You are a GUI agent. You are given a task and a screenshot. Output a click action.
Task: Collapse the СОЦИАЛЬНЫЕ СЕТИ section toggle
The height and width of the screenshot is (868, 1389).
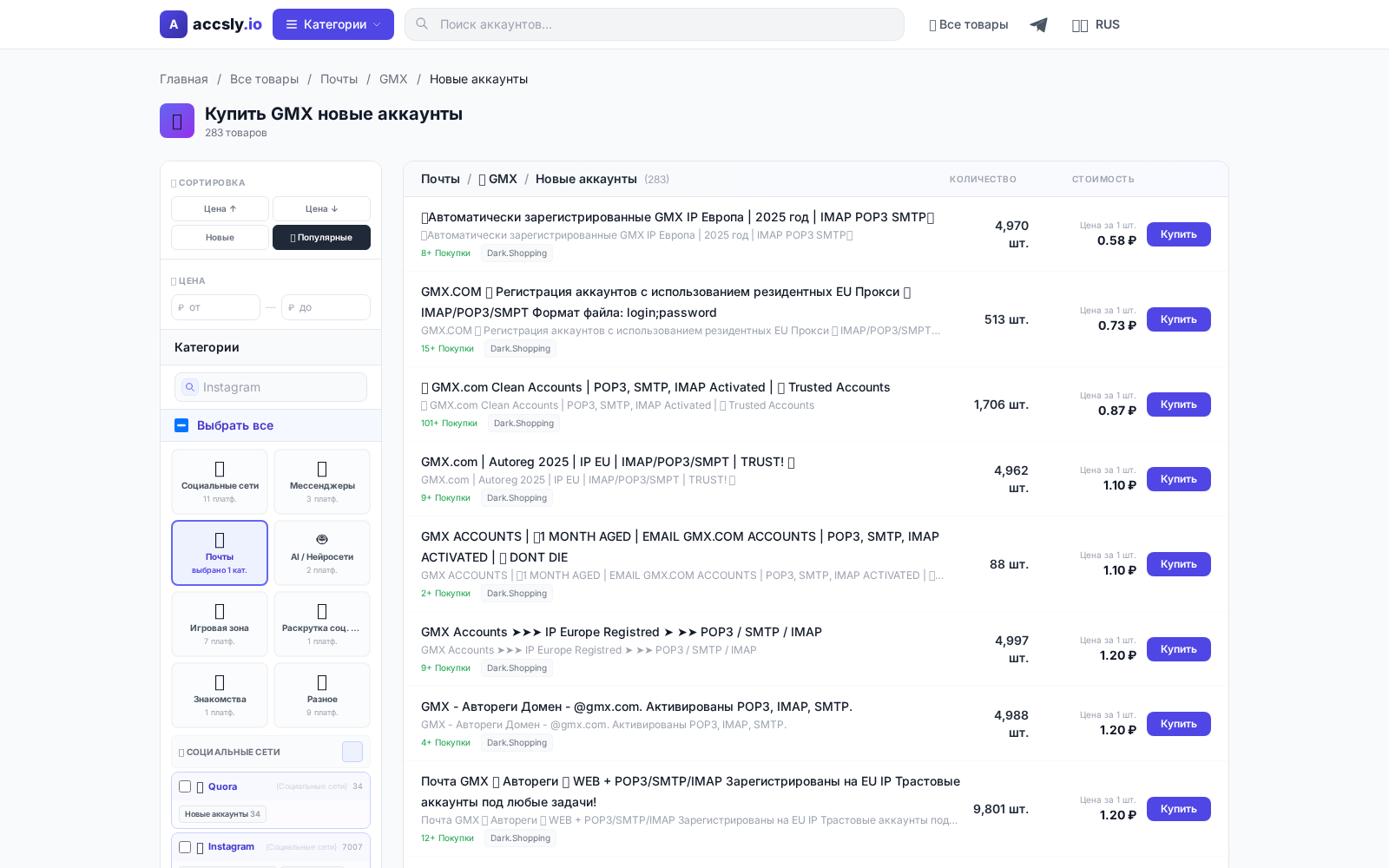pos(352,752)
